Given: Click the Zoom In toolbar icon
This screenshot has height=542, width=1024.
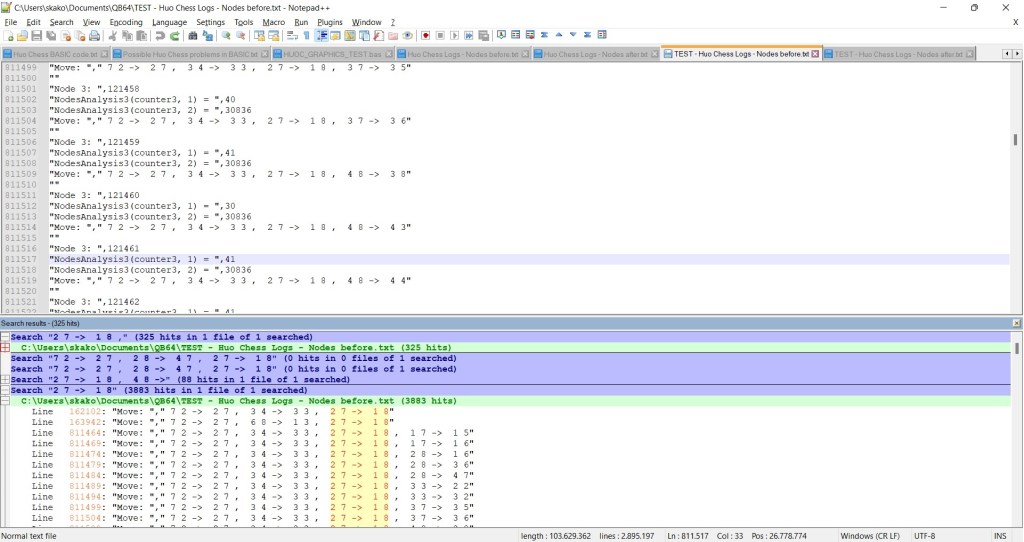Looking at the screenshot, I should click(x=226, y=36).
